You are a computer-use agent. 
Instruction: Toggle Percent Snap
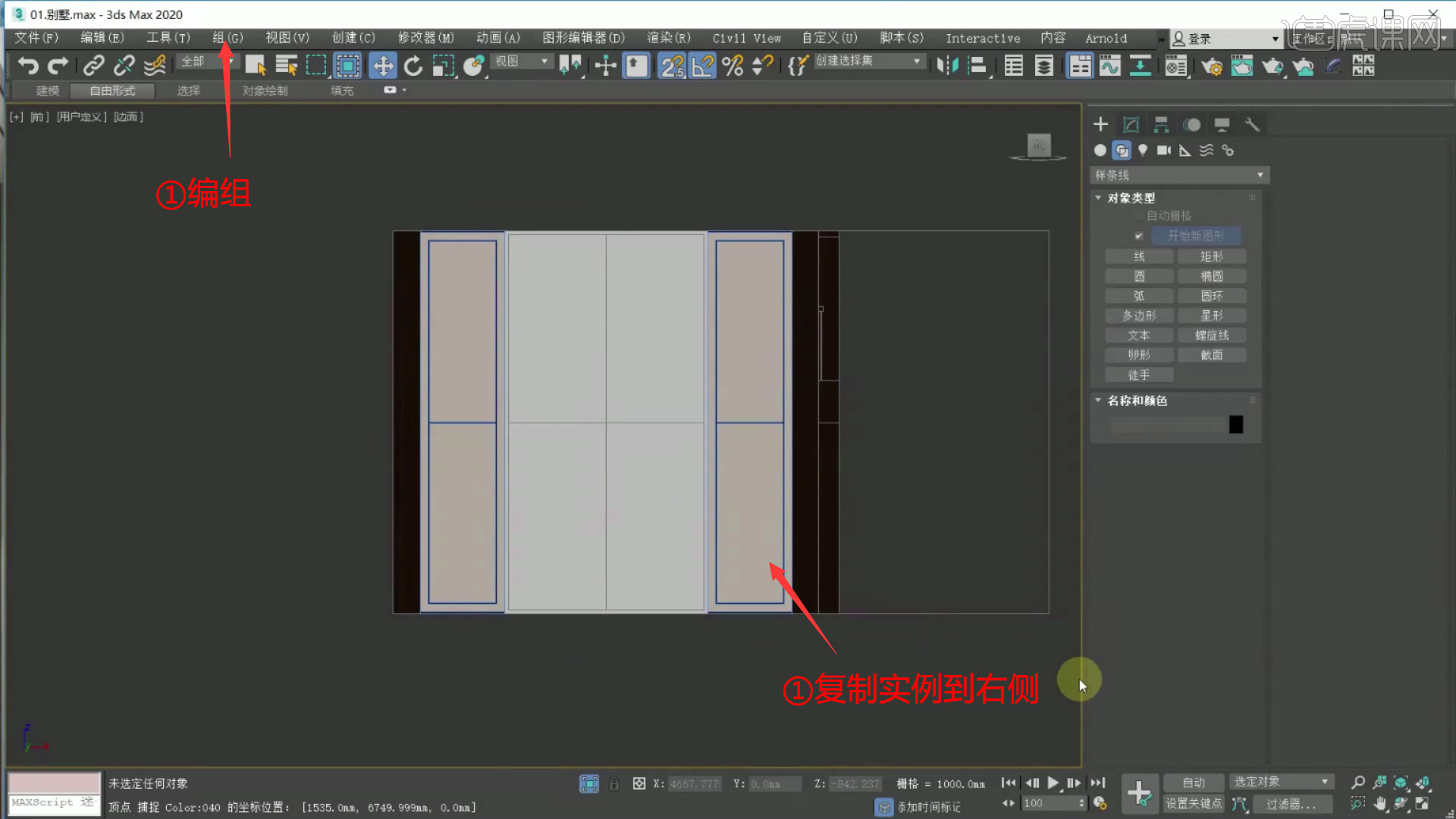733,66
